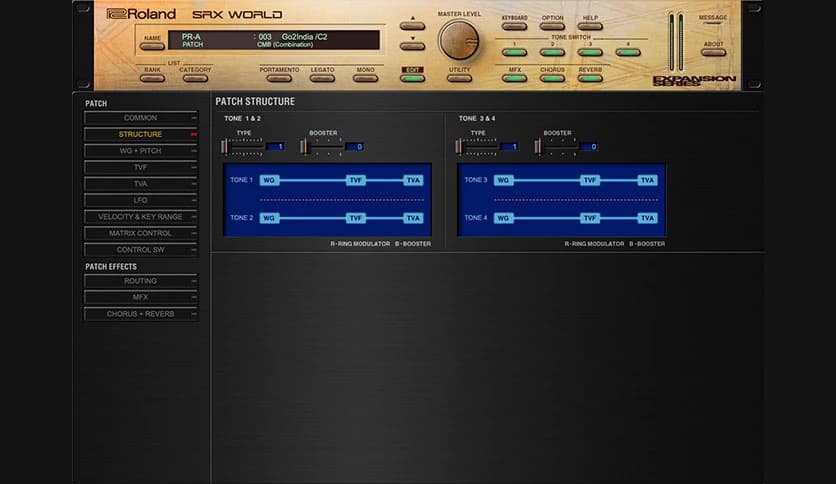Click the Tone 2 TVA block
Viewport: 836px width, 484px height.
[x=413, y=218]
